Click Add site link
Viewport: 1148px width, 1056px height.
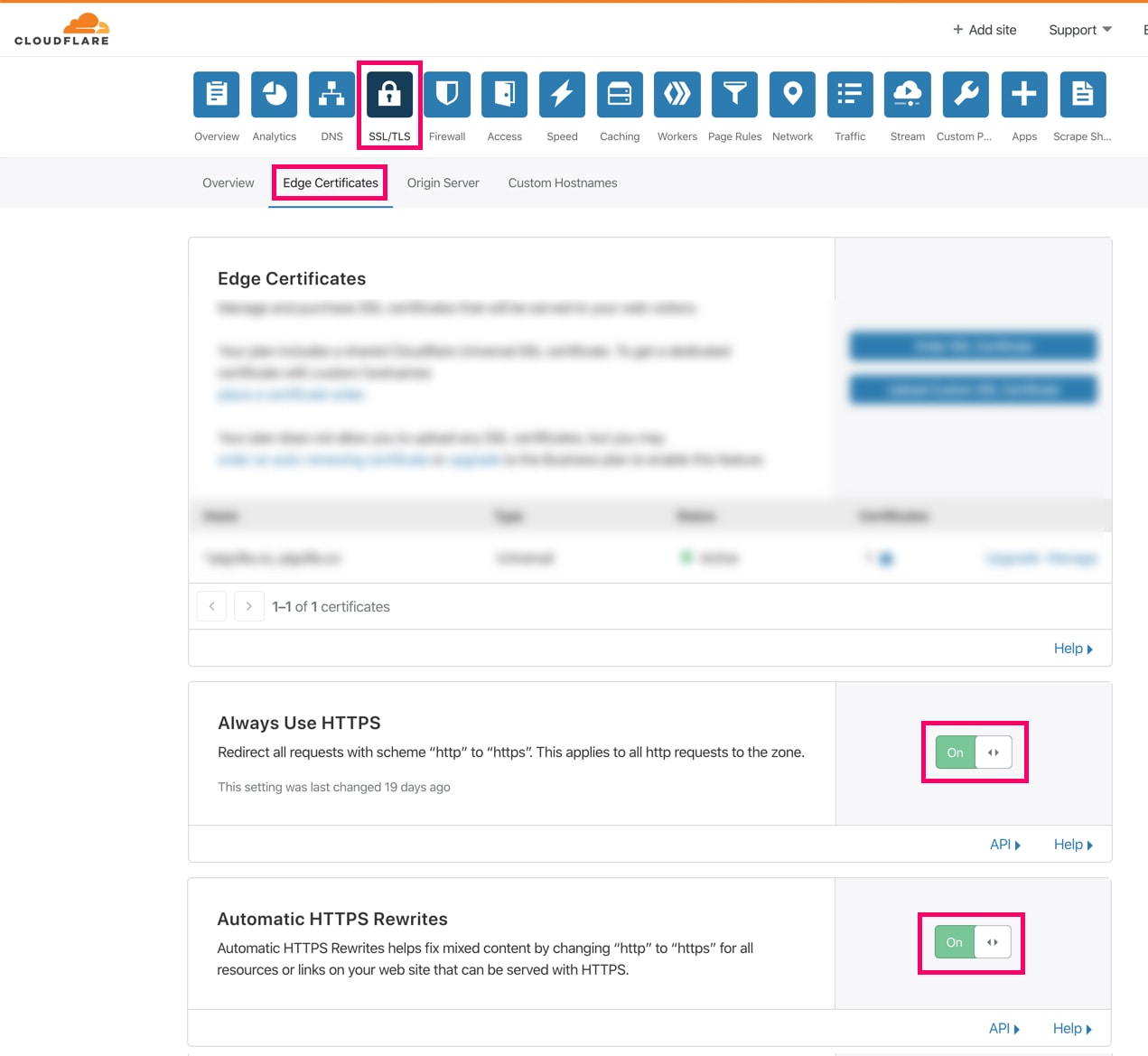(985, 30)
